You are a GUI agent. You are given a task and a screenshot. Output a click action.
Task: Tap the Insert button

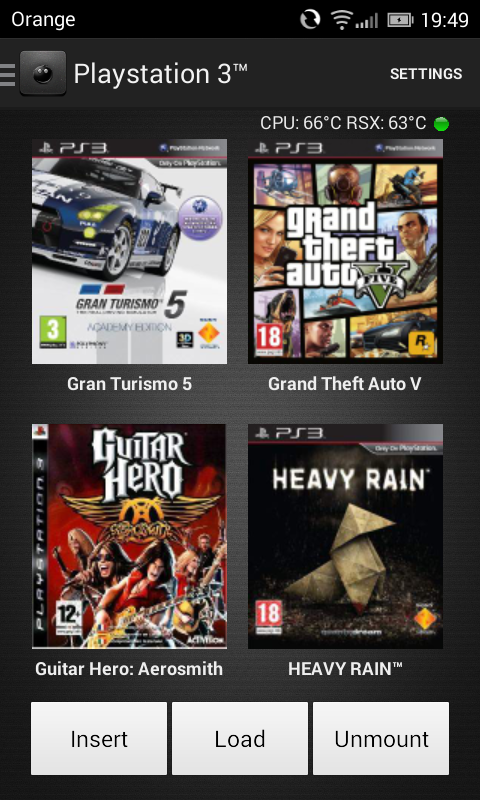pyautogui.click(x=99, y=738)
